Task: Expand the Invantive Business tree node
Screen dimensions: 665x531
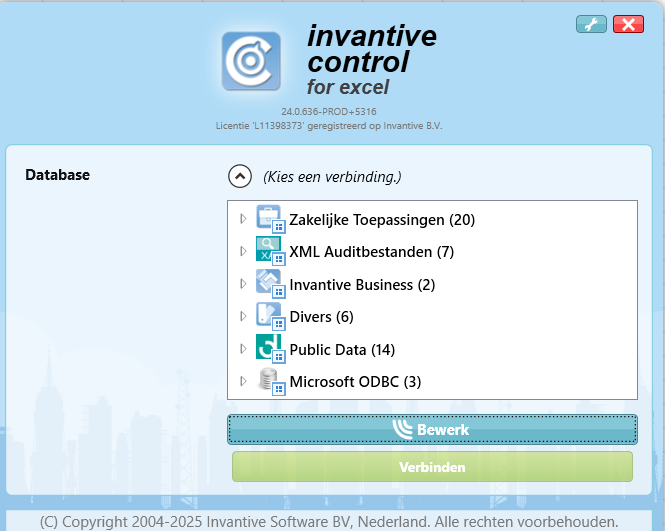Action: click(243, 284)
